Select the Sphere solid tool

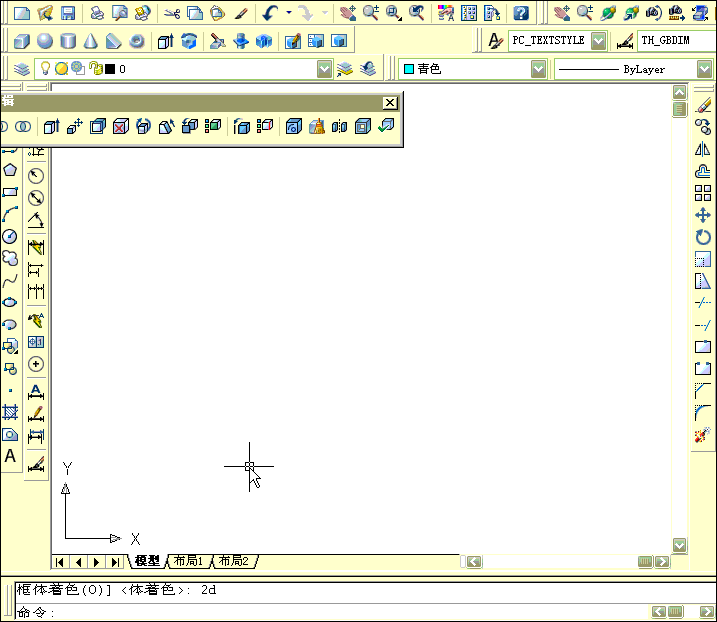tap(45, 41)
